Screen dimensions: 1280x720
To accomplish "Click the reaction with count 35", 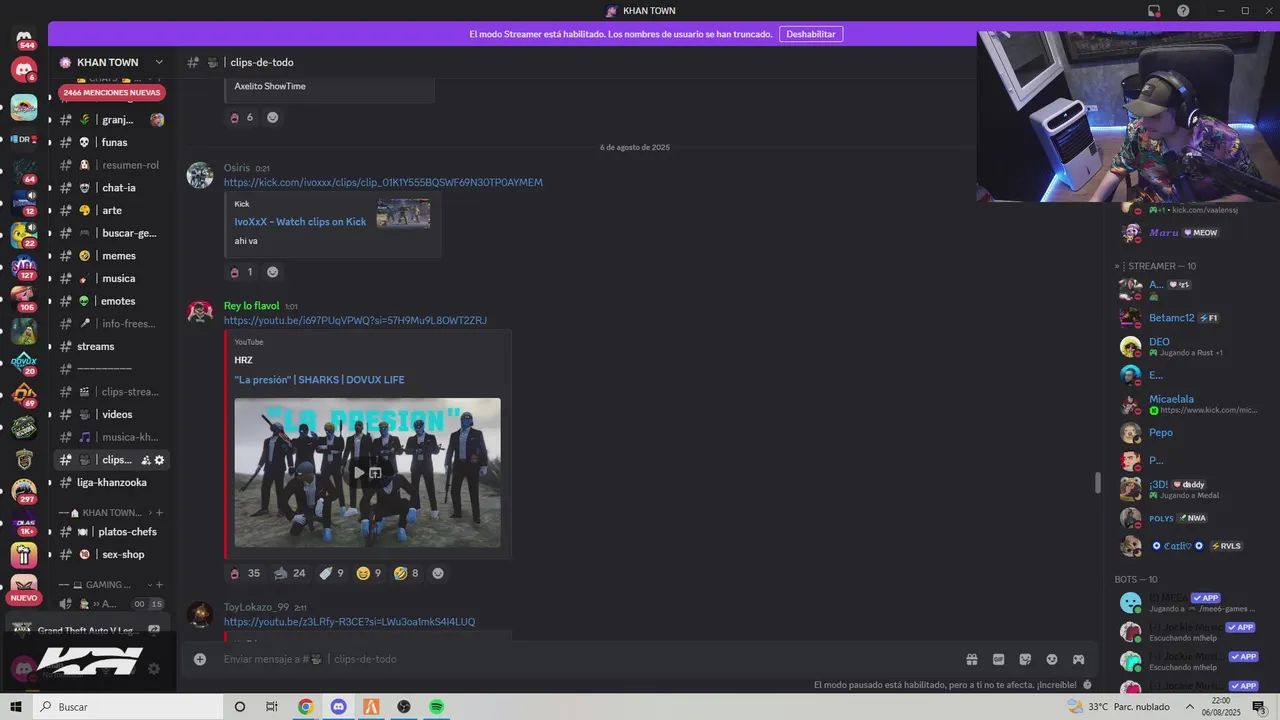I will pyautogui.click(x=245, y=573).
